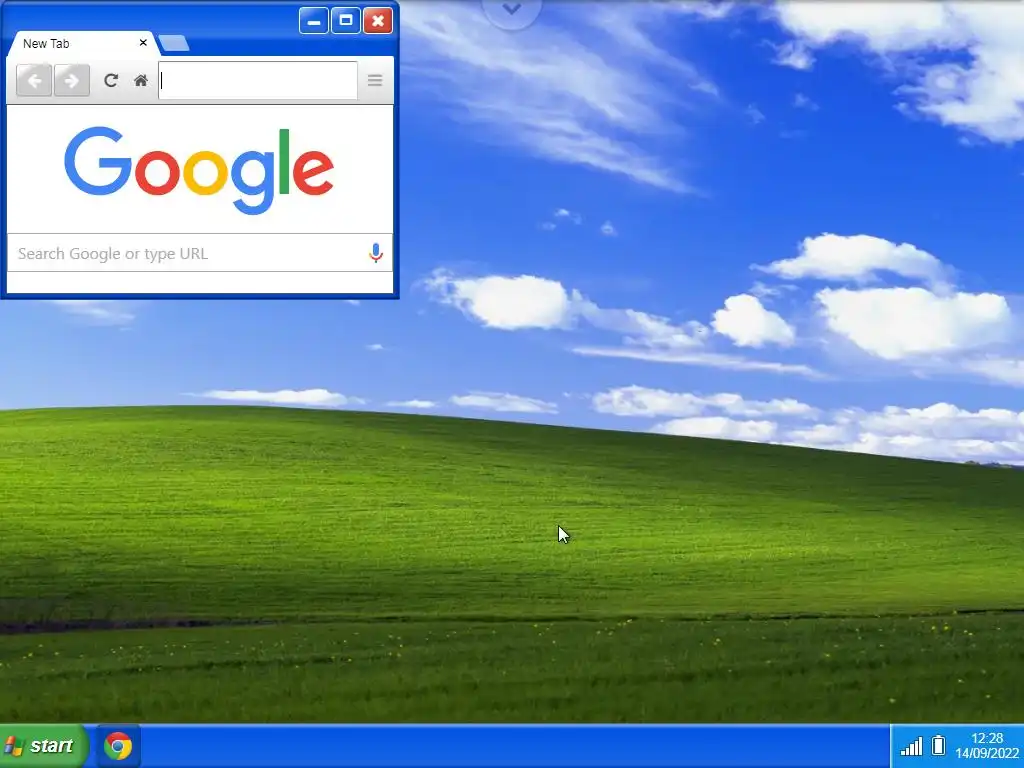1024x768 pixels.
Task: Open the home page via house icon
Action: pyautogui.click(x=140, y=80)
